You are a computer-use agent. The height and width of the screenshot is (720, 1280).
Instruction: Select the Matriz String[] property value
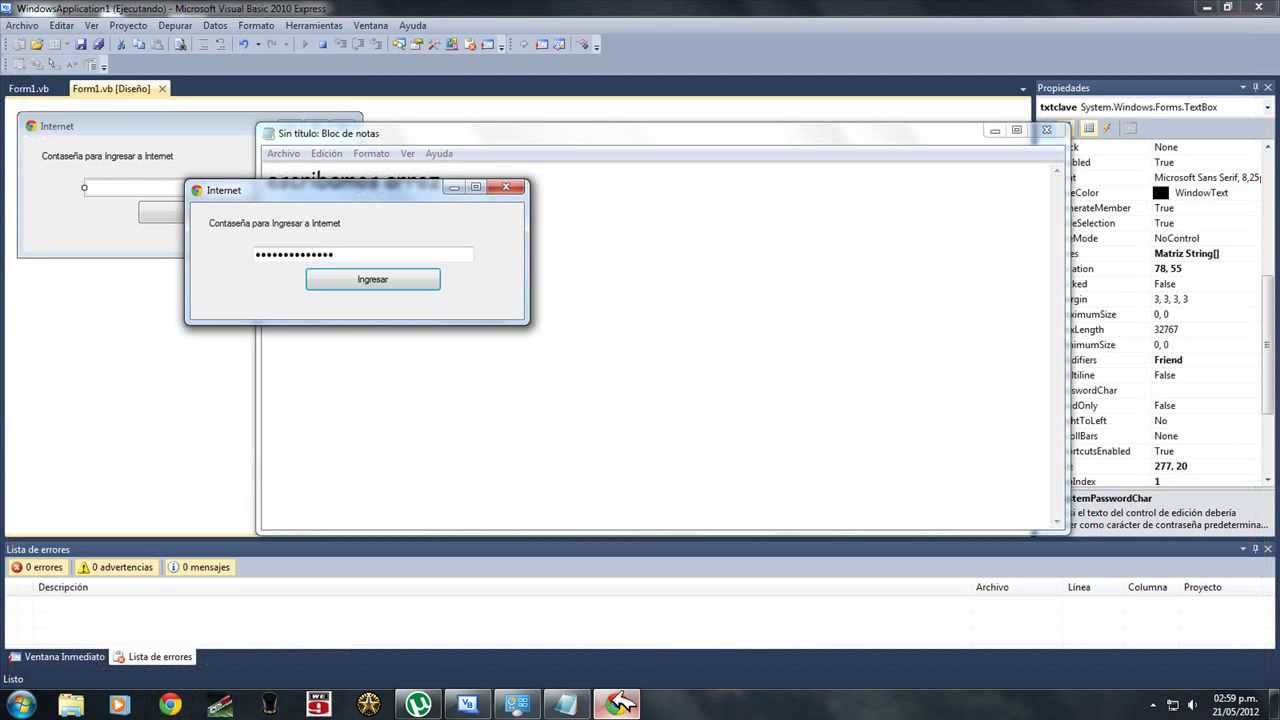coord(1187,254)
